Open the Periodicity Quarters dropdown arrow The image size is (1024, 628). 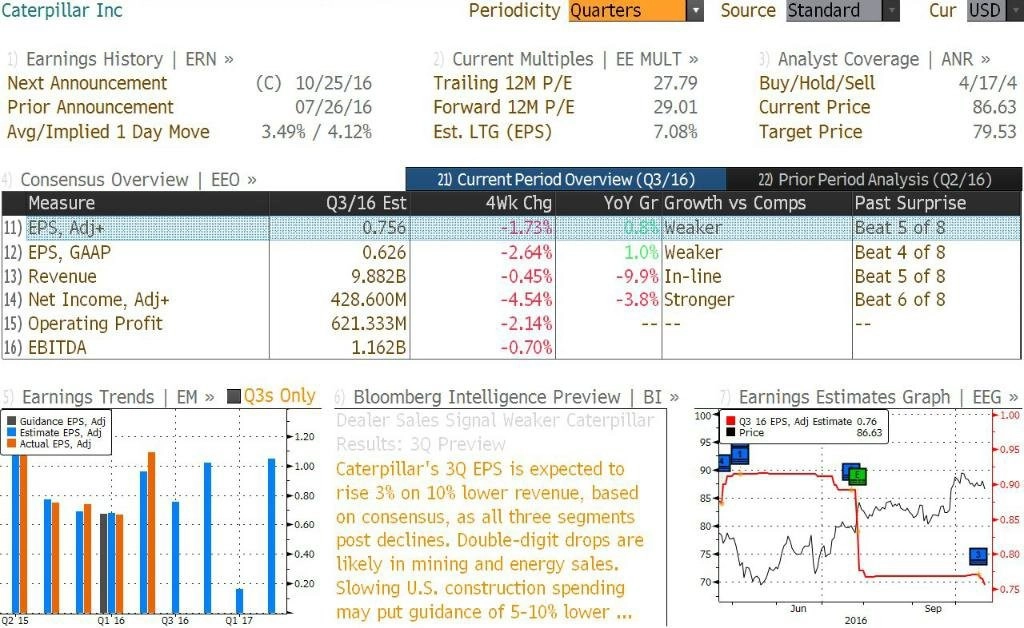coord(696,10)
